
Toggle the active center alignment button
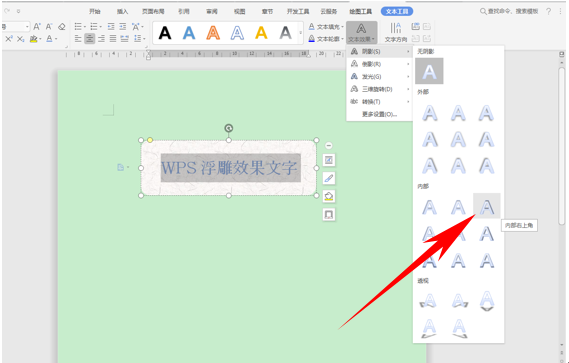coord(90,38)
